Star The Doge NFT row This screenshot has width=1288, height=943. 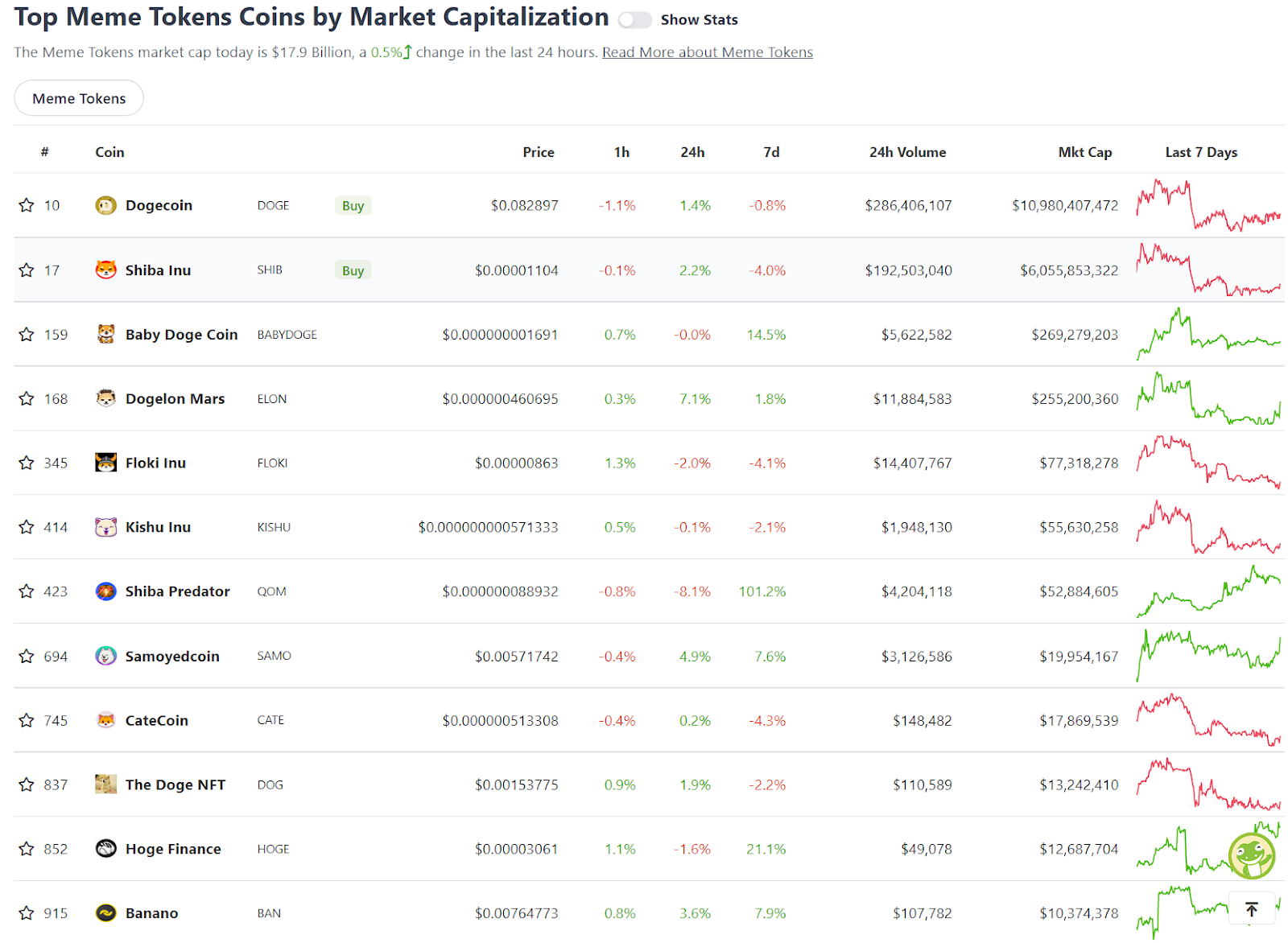(27, 784)
